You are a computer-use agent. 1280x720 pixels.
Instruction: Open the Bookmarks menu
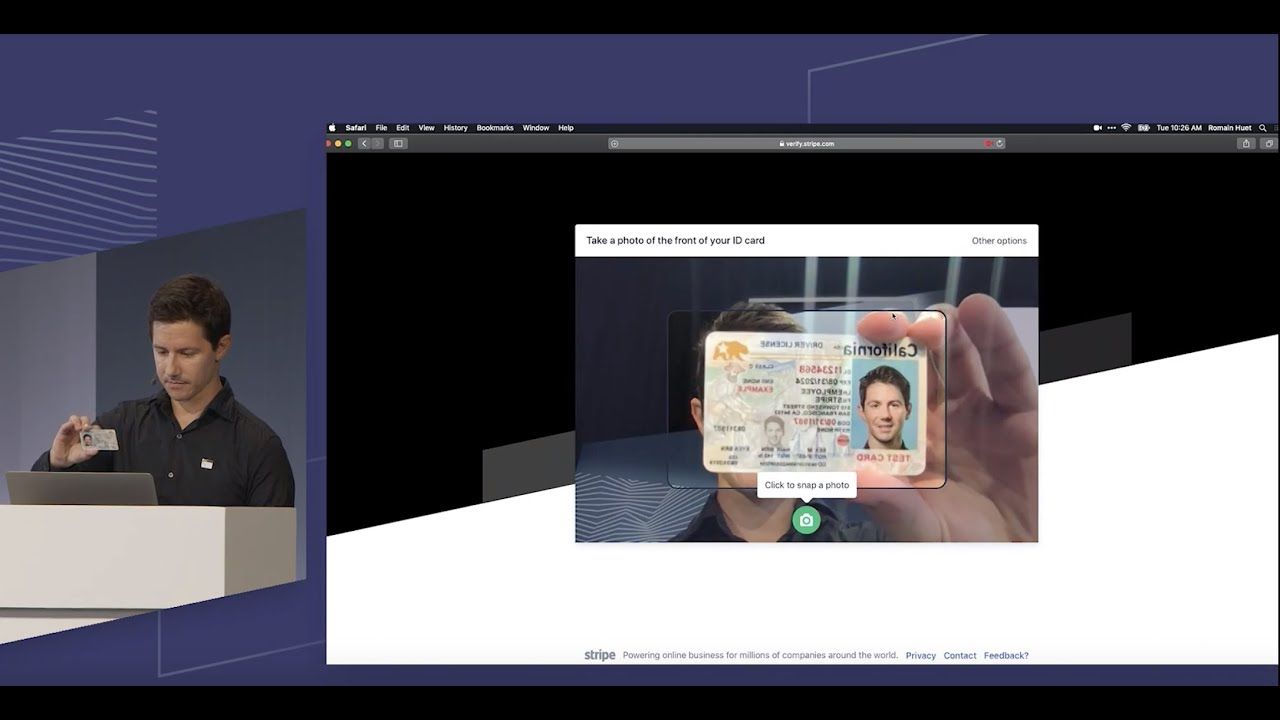(x=494, y=127)
